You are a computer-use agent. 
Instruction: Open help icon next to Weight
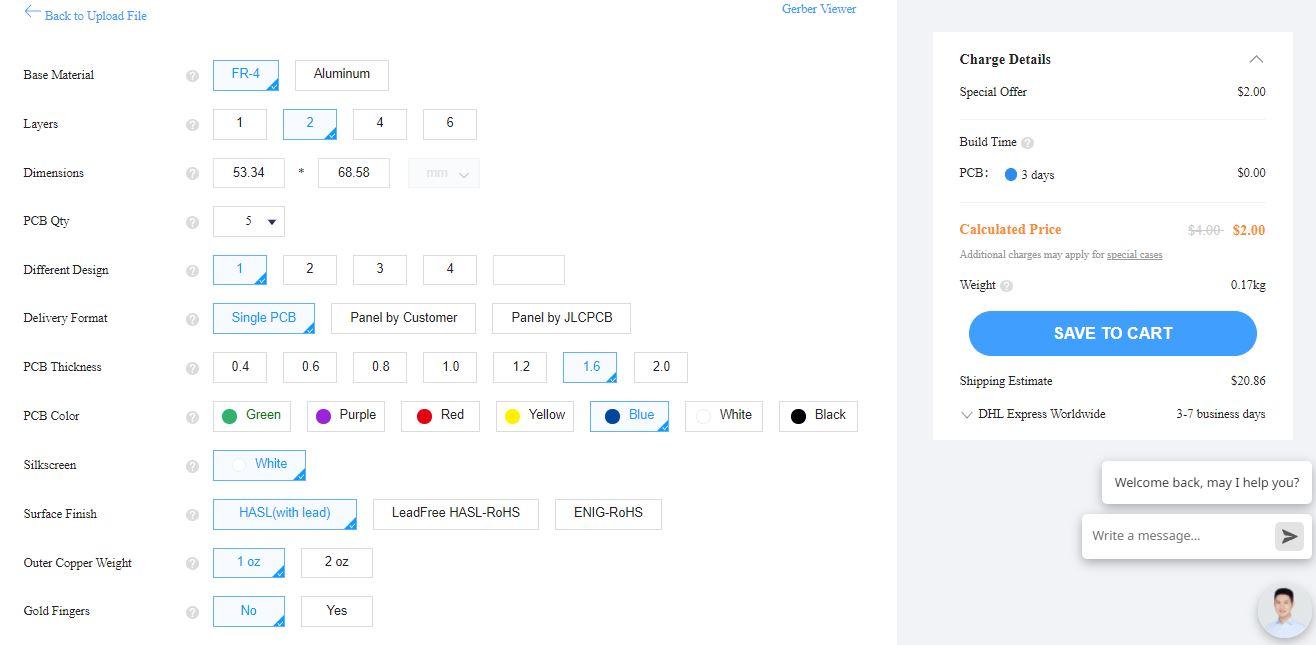pos(1006,286)
